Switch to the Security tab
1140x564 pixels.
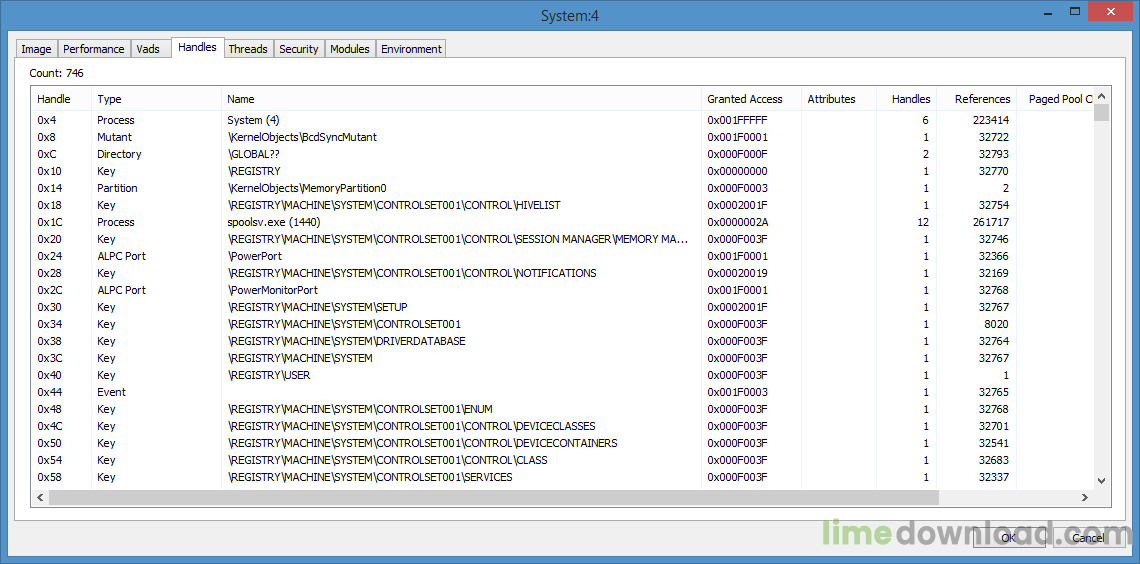tap(299, 49)
